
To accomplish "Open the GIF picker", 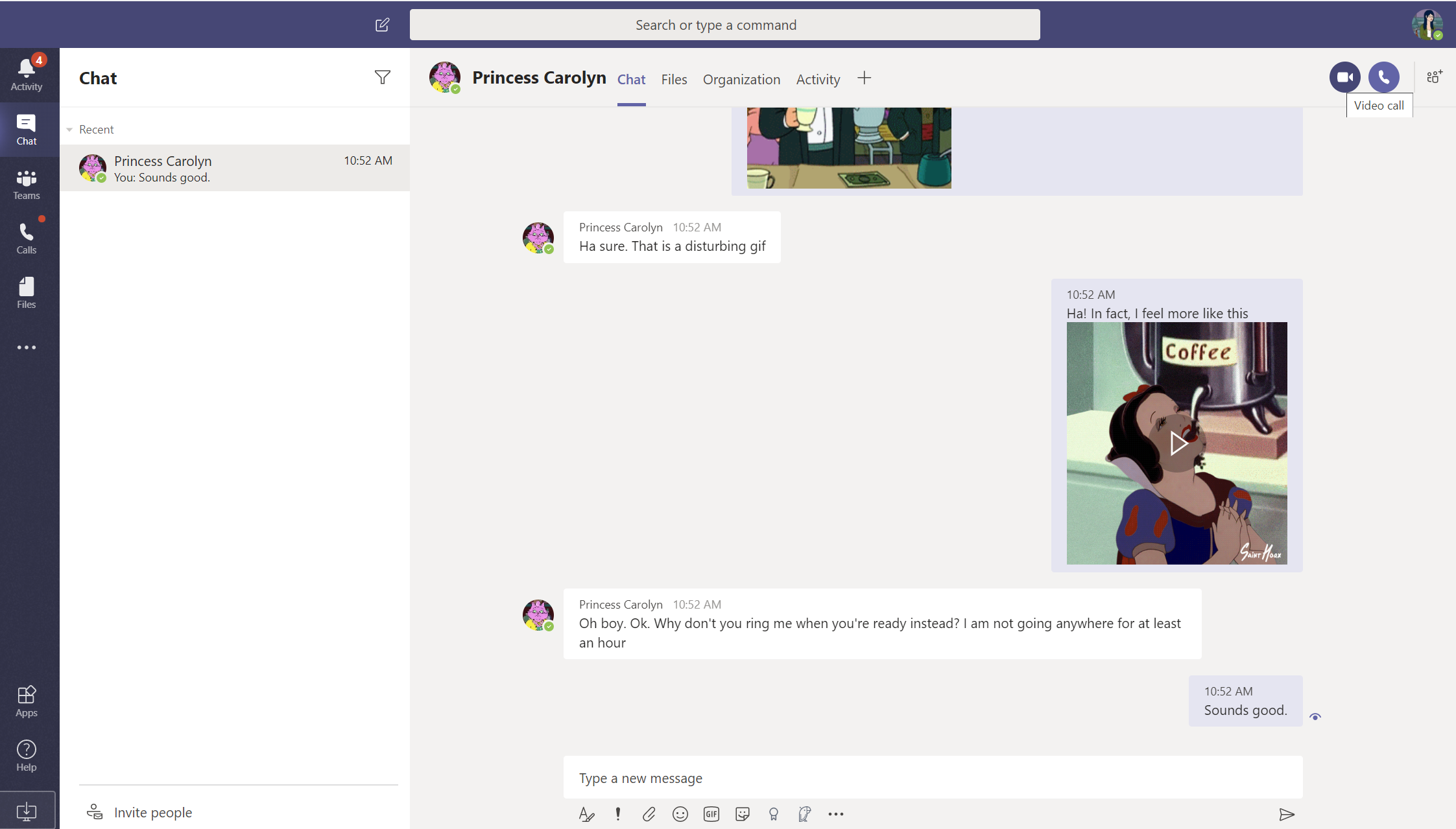I will 711,814.
